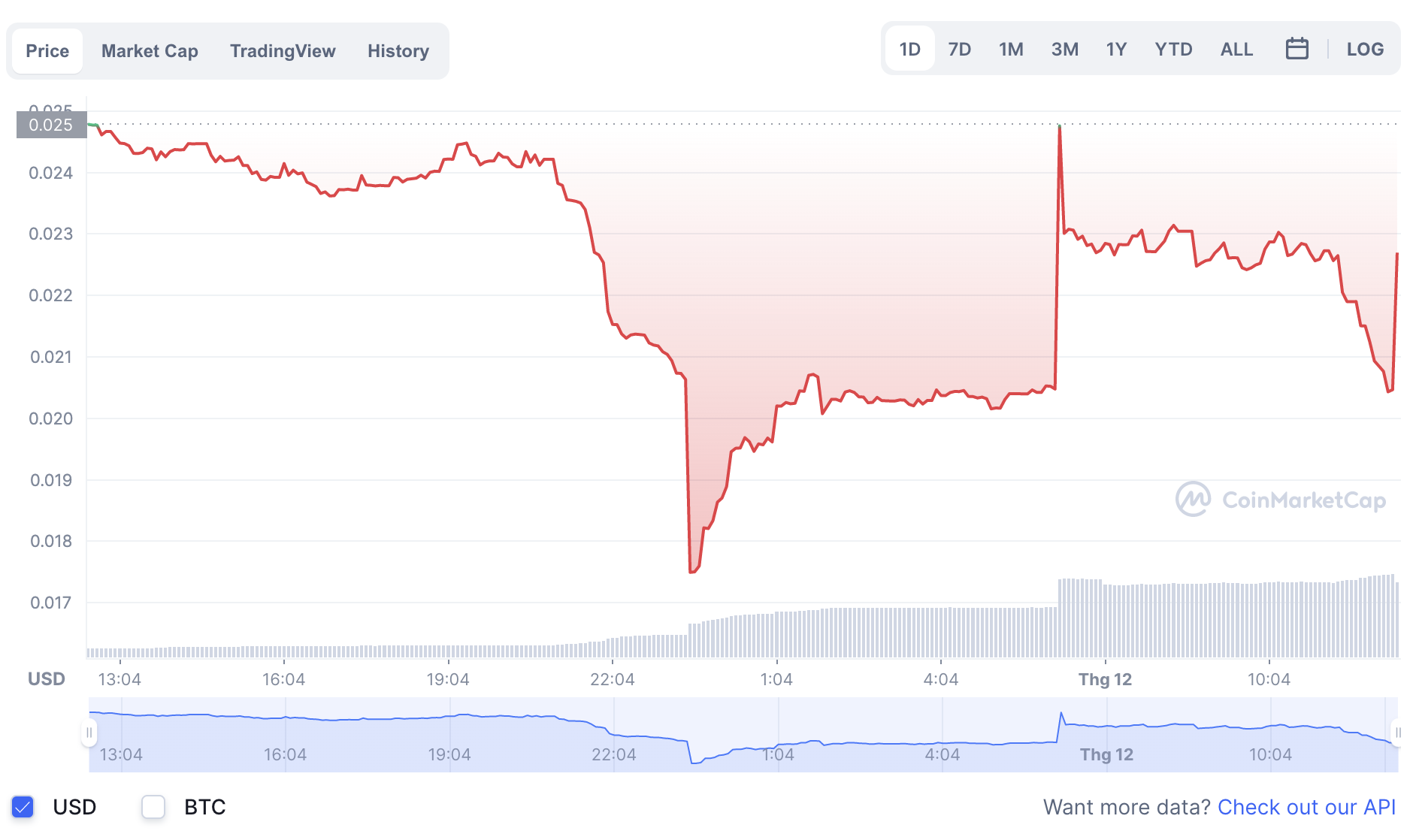
Task: Open the calendar date range picker
Action: tap(1297, 49)
